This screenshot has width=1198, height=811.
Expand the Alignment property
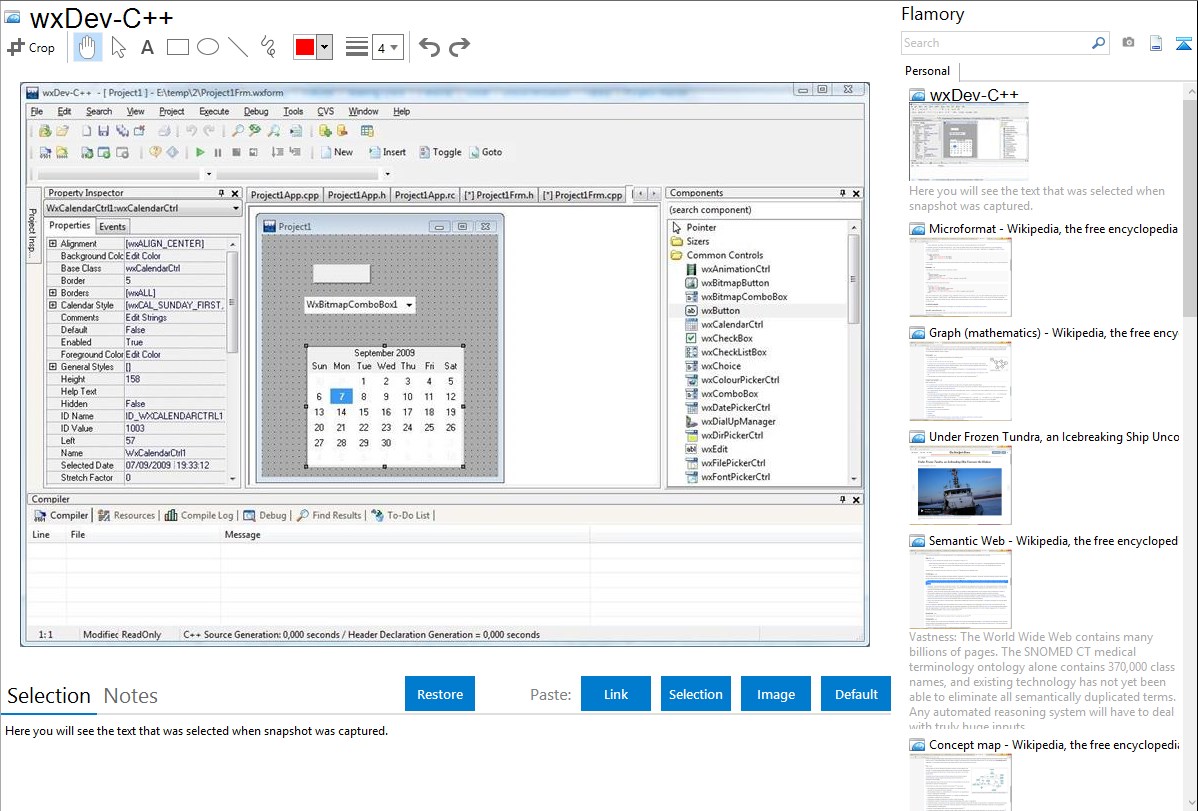point(53,244)
